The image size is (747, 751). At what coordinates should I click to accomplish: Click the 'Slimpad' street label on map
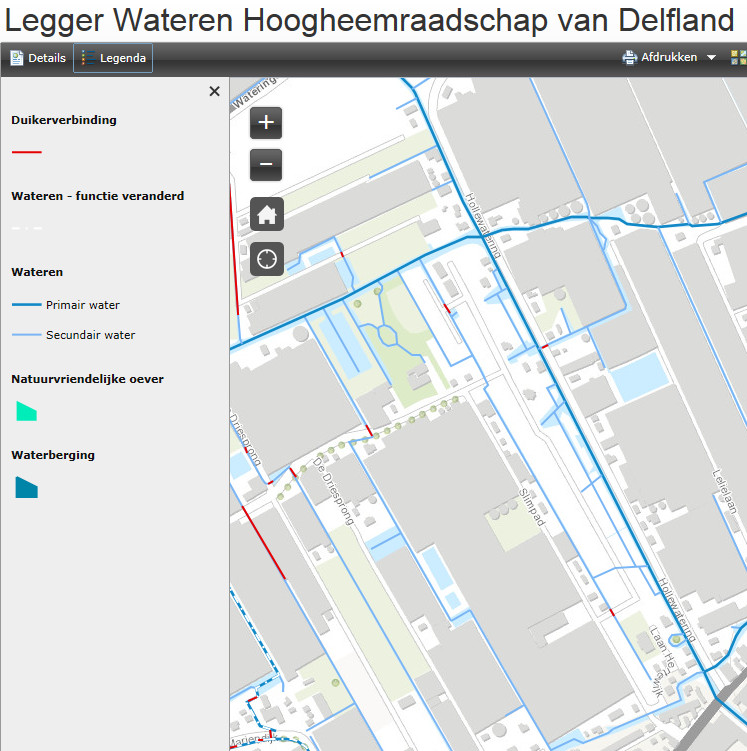pos(532,507)
